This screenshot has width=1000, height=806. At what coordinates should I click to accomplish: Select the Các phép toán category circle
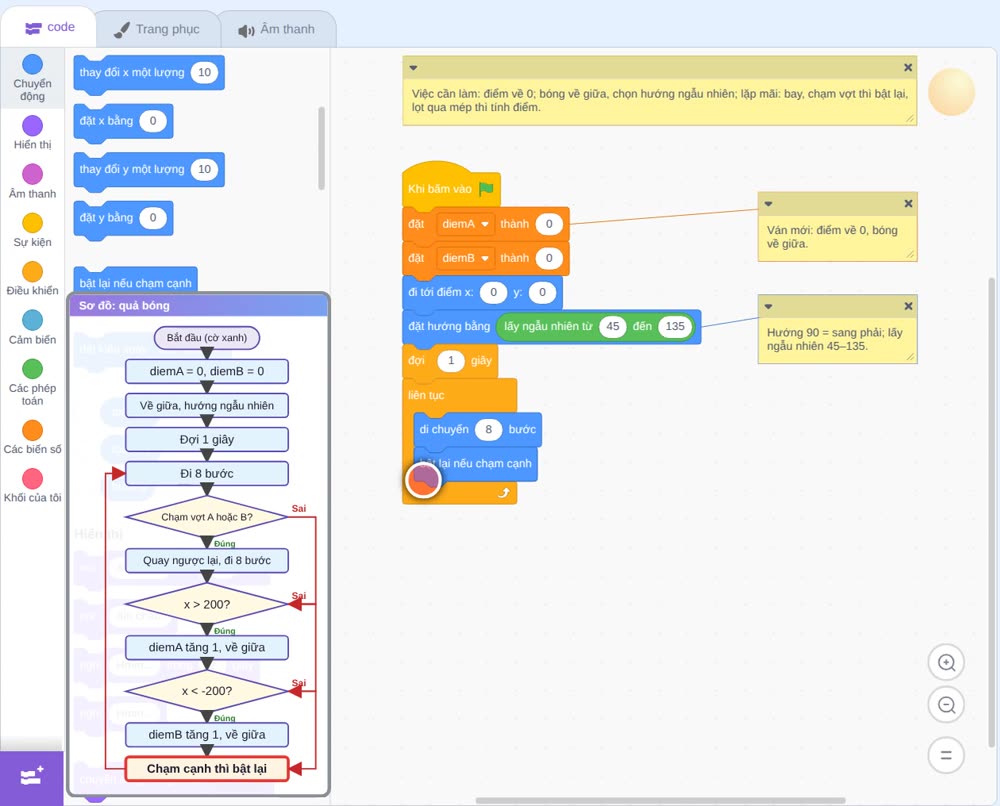(33, 369)
